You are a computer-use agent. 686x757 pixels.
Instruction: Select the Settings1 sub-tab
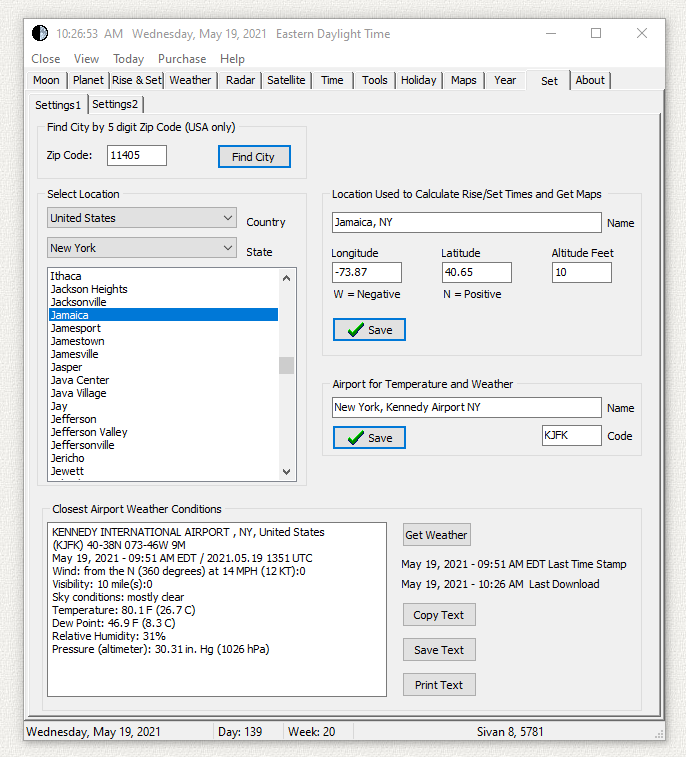58,105
